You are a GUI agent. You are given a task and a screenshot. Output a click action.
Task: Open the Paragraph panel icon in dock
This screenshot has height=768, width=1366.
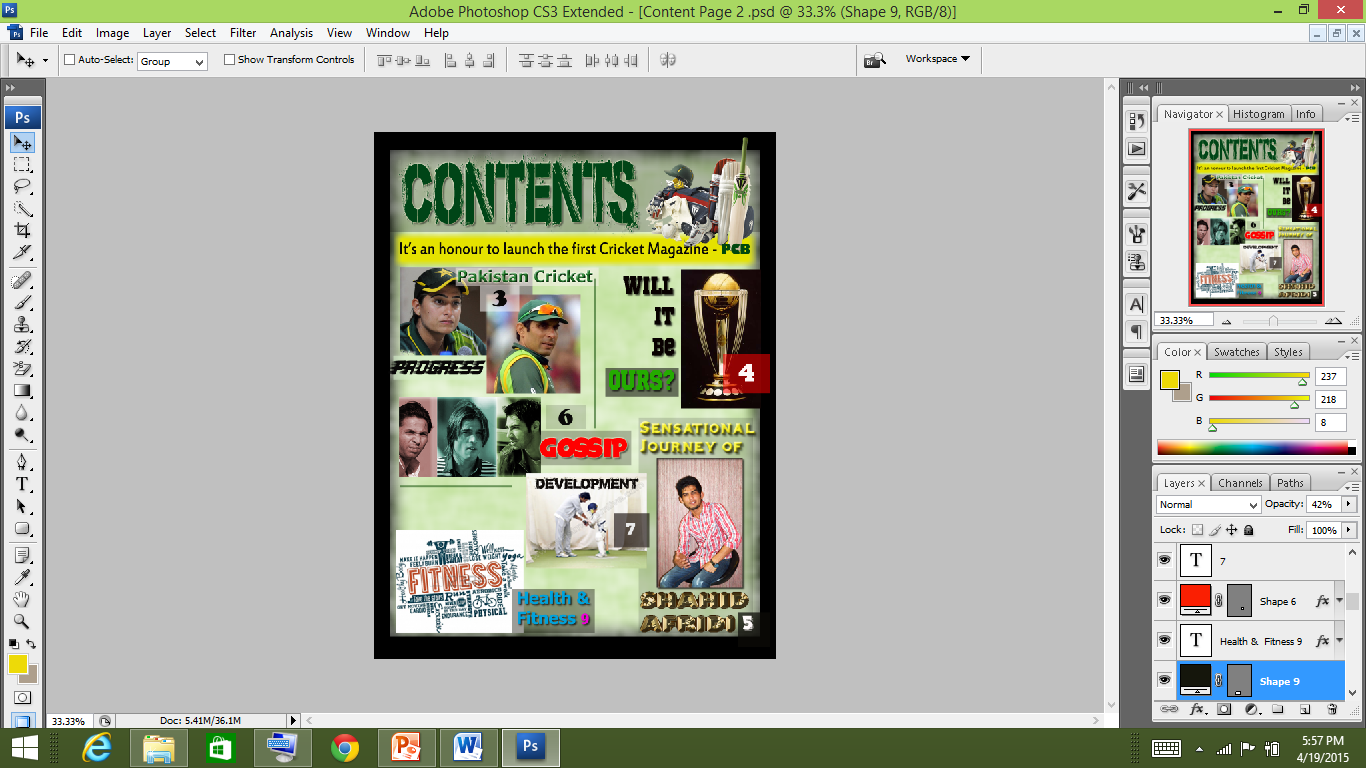(x=1136, y=331)
